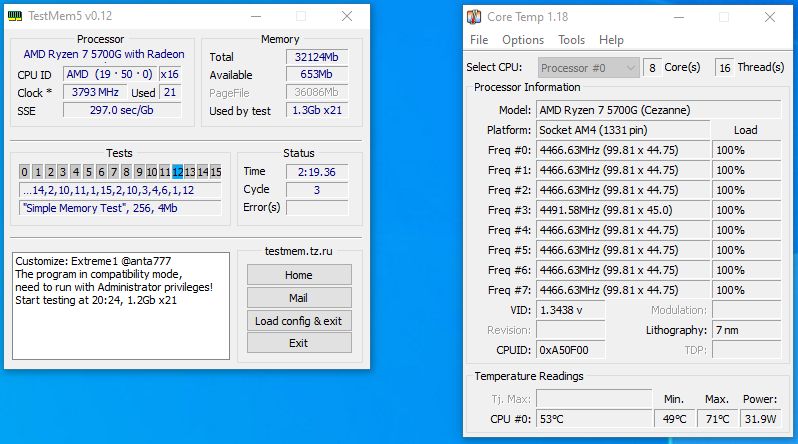This screenshot has height=444, width=798.
Task: Open the File menu in Core Temp
Action: pyautogui.click(x=479, y=40)
